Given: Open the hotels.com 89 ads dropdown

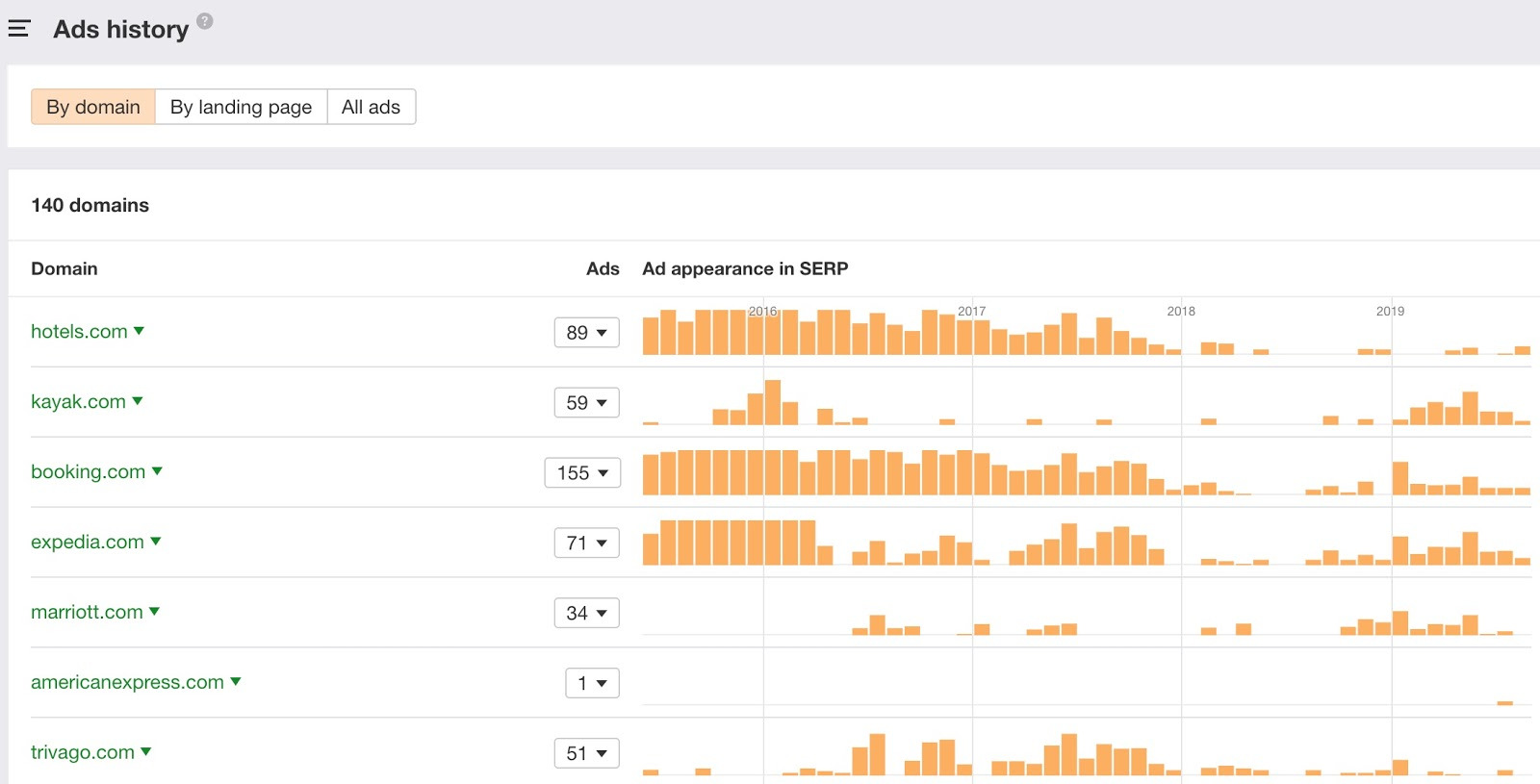Looking at the screenshot, I should (586, 333).
